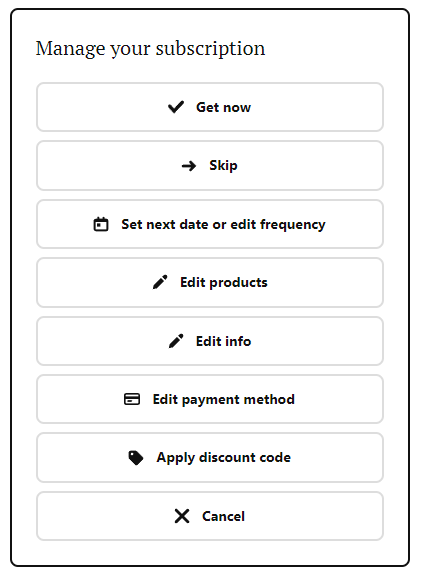Click the pencil icon beside Edit products

pyautogui.click(x=160, y=282)
